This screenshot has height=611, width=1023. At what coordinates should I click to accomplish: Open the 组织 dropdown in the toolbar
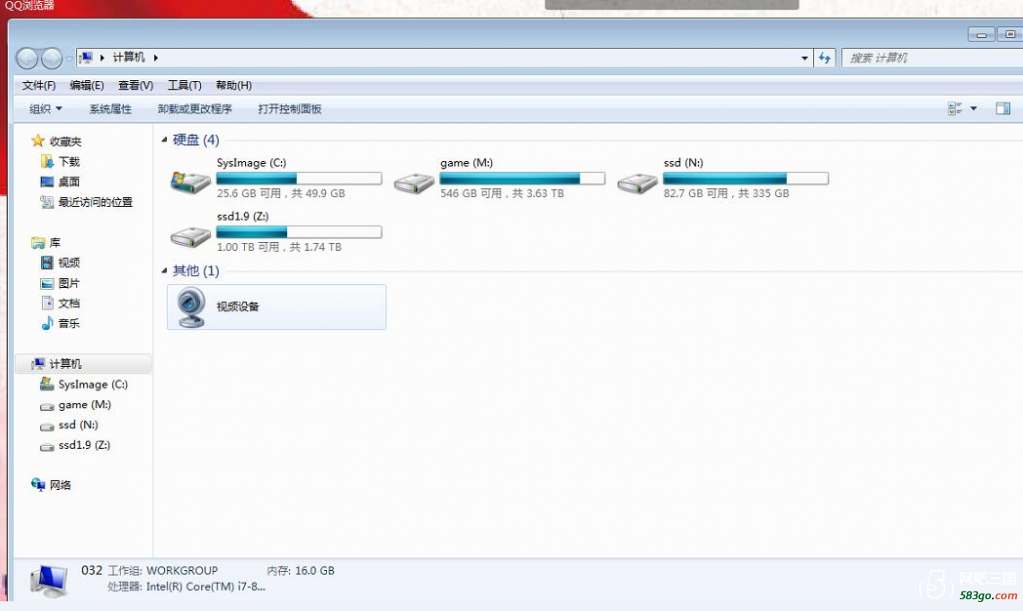tap(46, 109)
